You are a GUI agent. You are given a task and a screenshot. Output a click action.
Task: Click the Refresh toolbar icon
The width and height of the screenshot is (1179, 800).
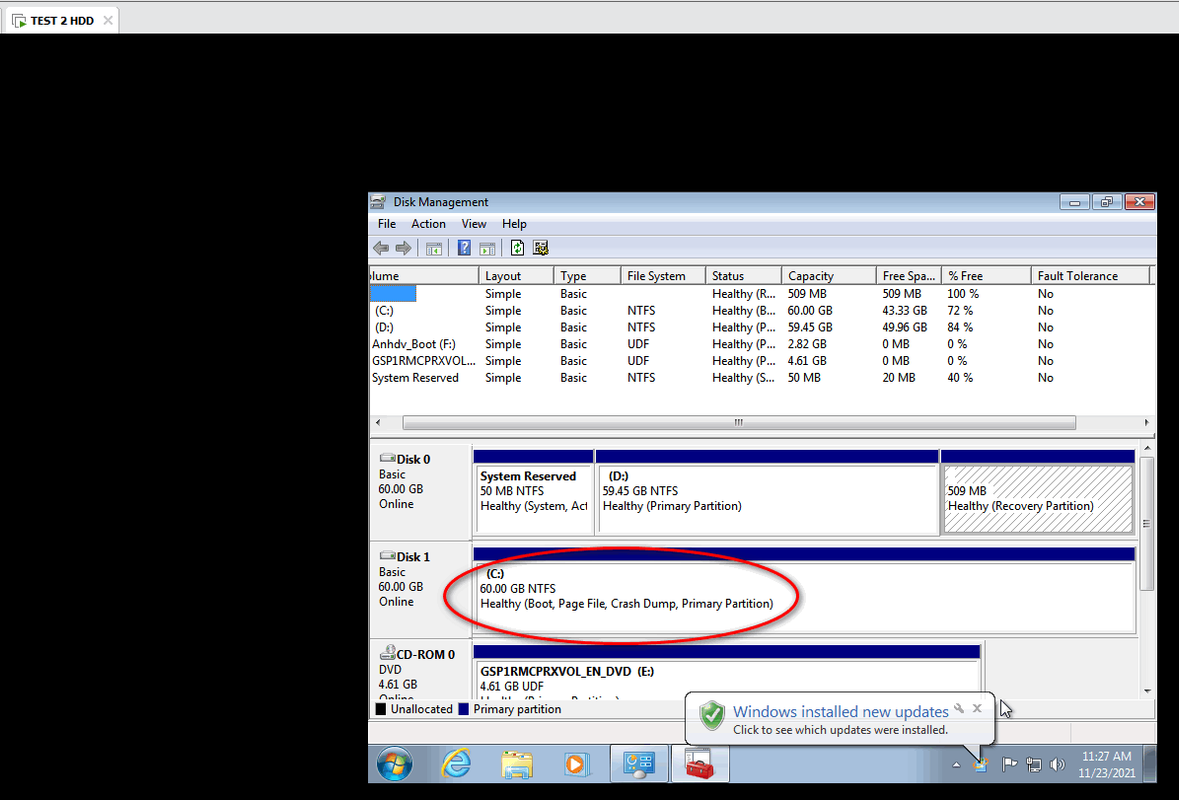517,248
